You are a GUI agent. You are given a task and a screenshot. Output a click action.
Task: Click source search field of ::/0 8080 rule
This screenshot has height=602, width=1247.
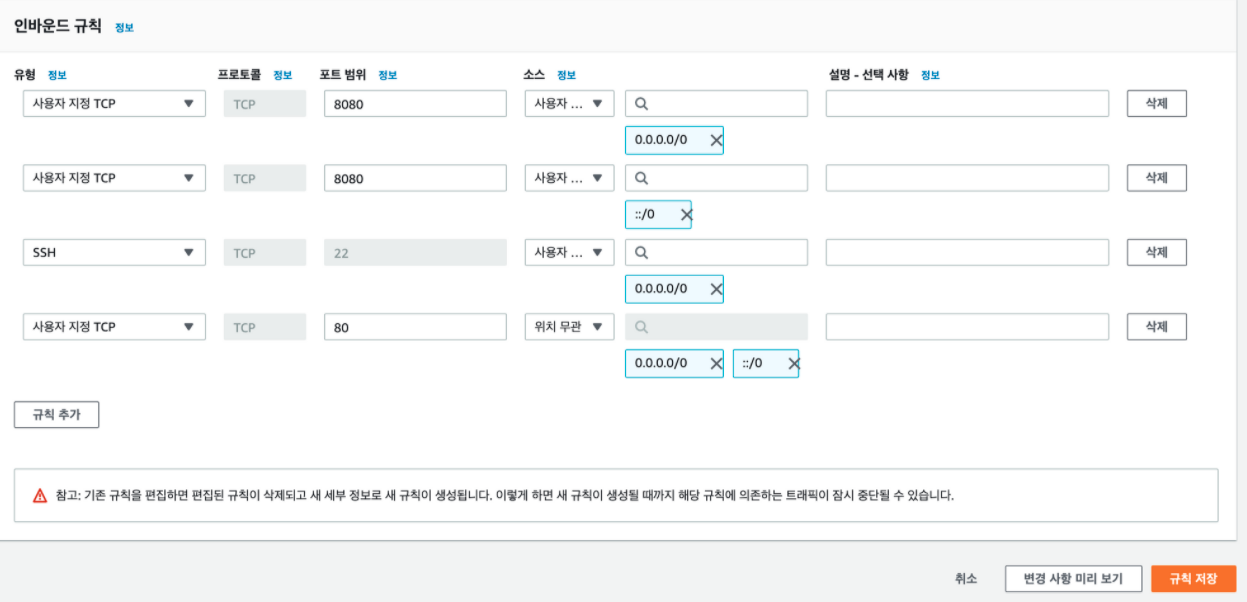pos(716,178)
